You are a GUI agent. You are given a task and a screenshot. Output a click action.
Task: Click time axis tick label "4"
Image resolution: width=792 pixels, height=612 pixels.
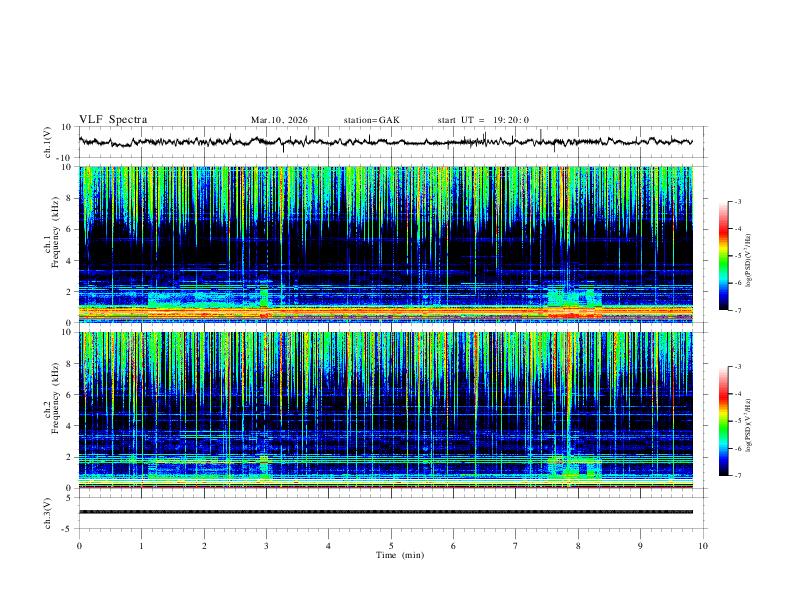(x=329, y=546)
